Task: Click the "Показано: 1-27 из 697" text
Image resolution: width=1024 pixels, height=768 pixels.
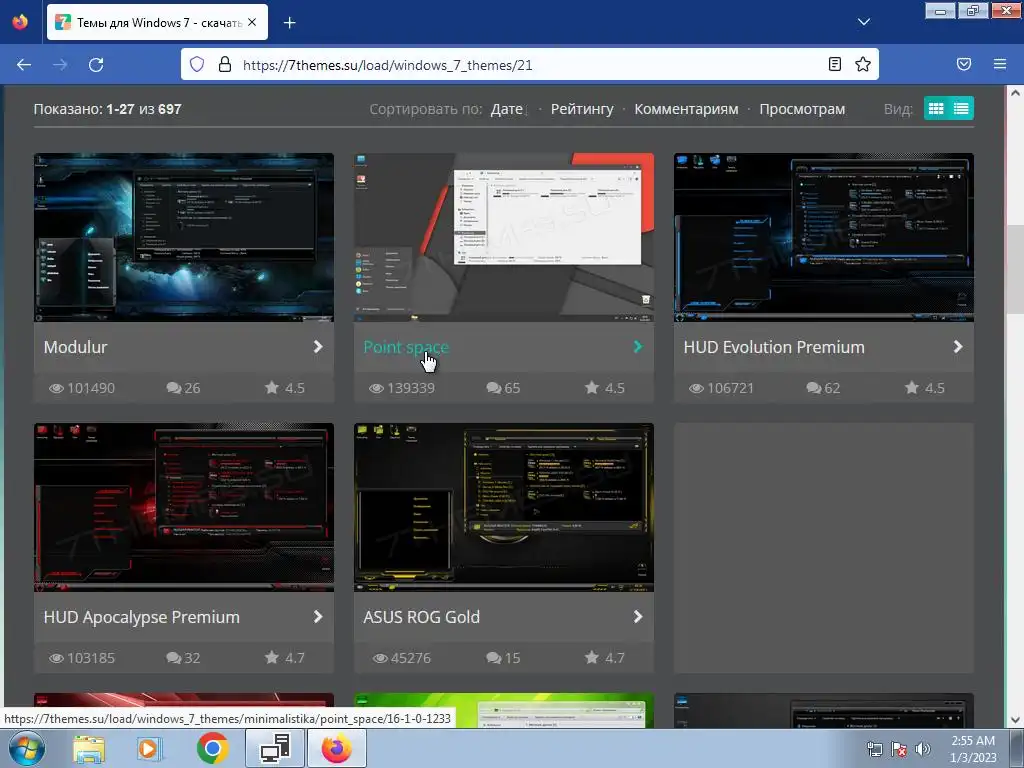Action: (108, 109)
